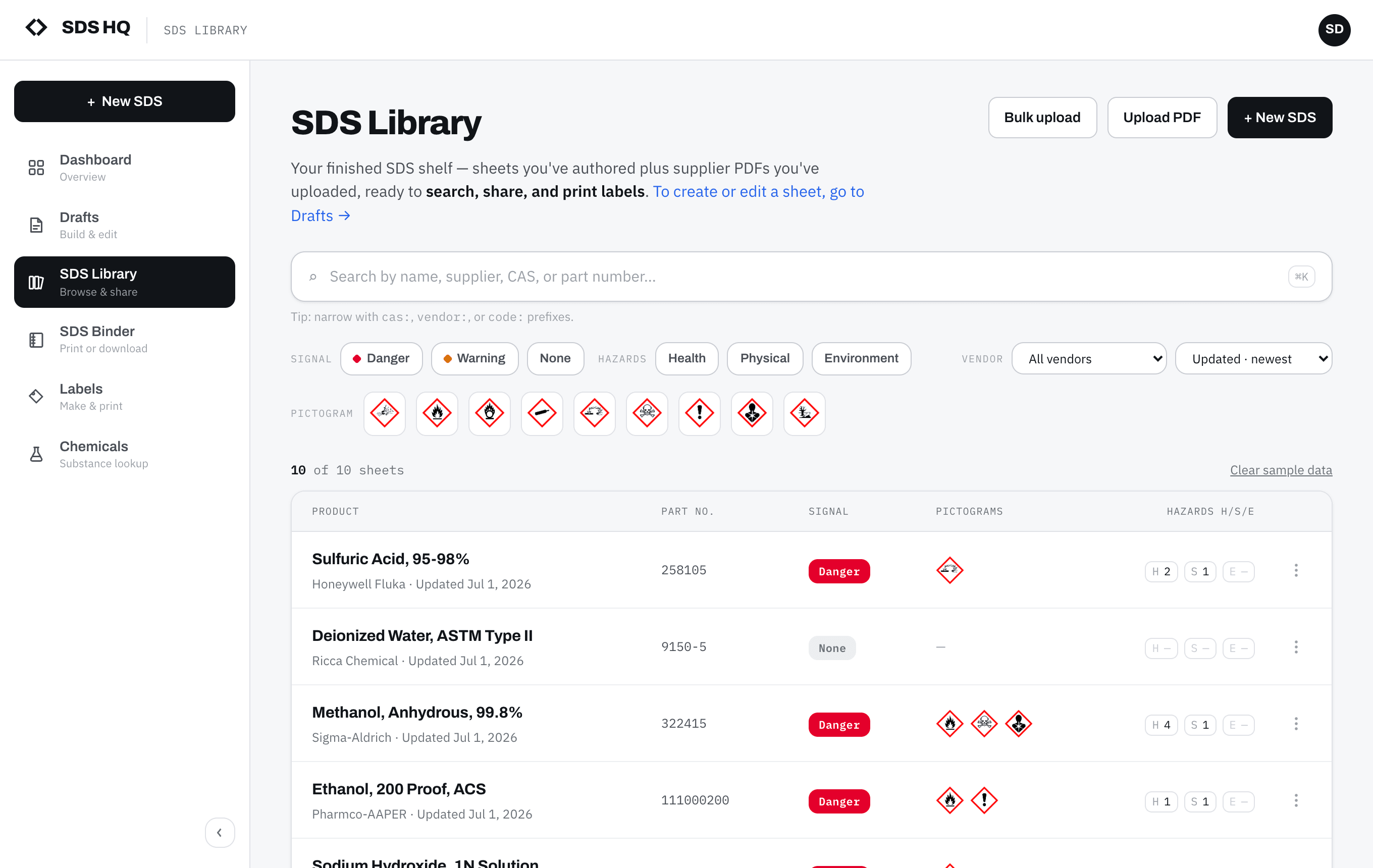
Task: Click the H 4 badge in Methanol row
Action: (1161, 725)
